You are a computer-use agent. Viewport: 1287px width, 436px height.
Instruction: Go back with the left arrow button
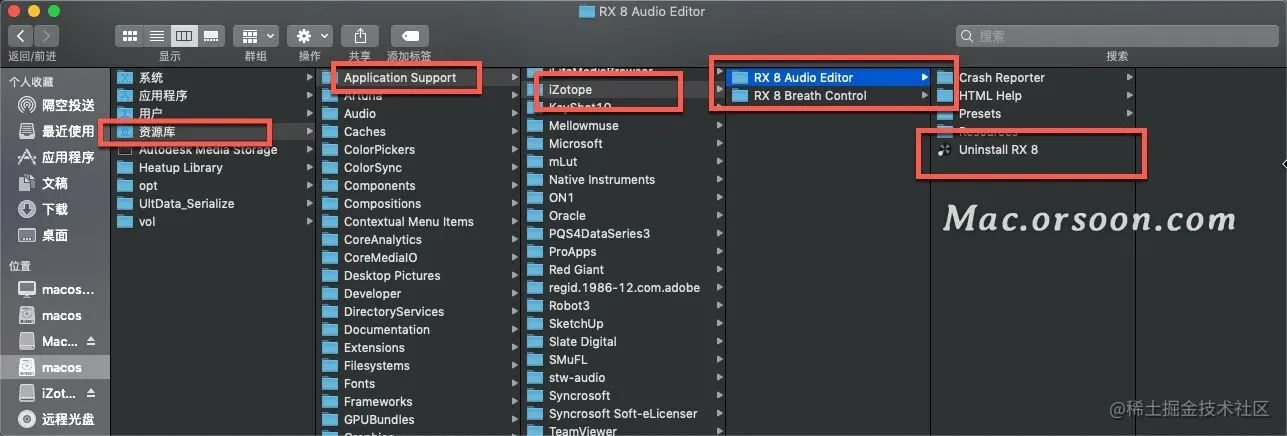click(20, 36)
